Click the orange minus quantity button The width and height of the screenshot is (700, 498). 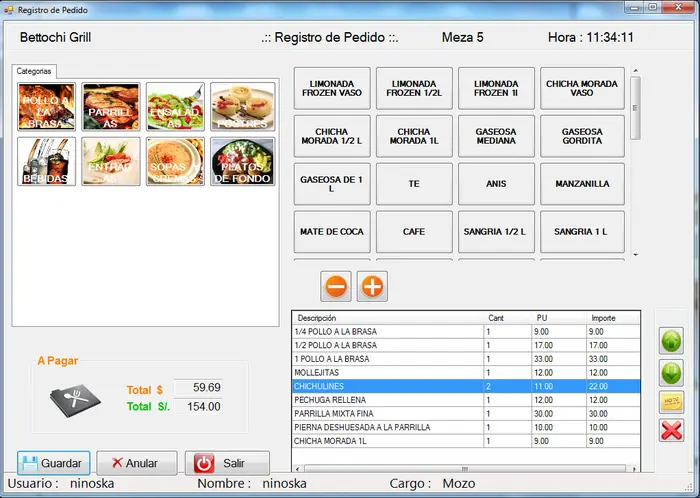(336, 286)
